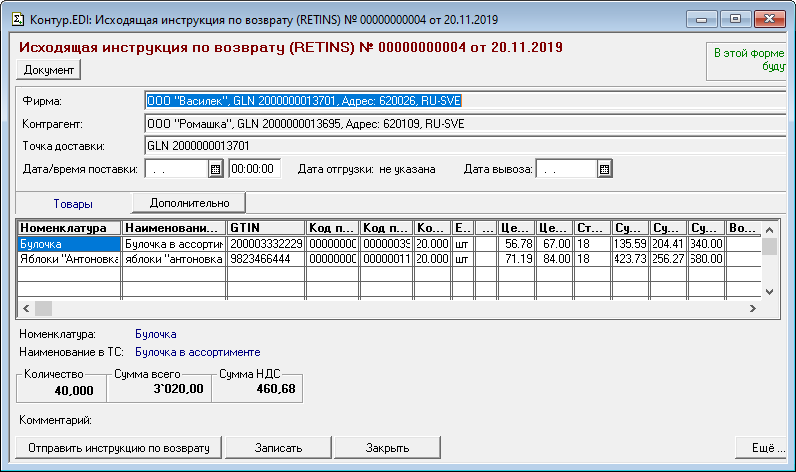The width and height of the screenshot is (796, 472).
Task: Select the Ст... column header
Action: (592, 228)
